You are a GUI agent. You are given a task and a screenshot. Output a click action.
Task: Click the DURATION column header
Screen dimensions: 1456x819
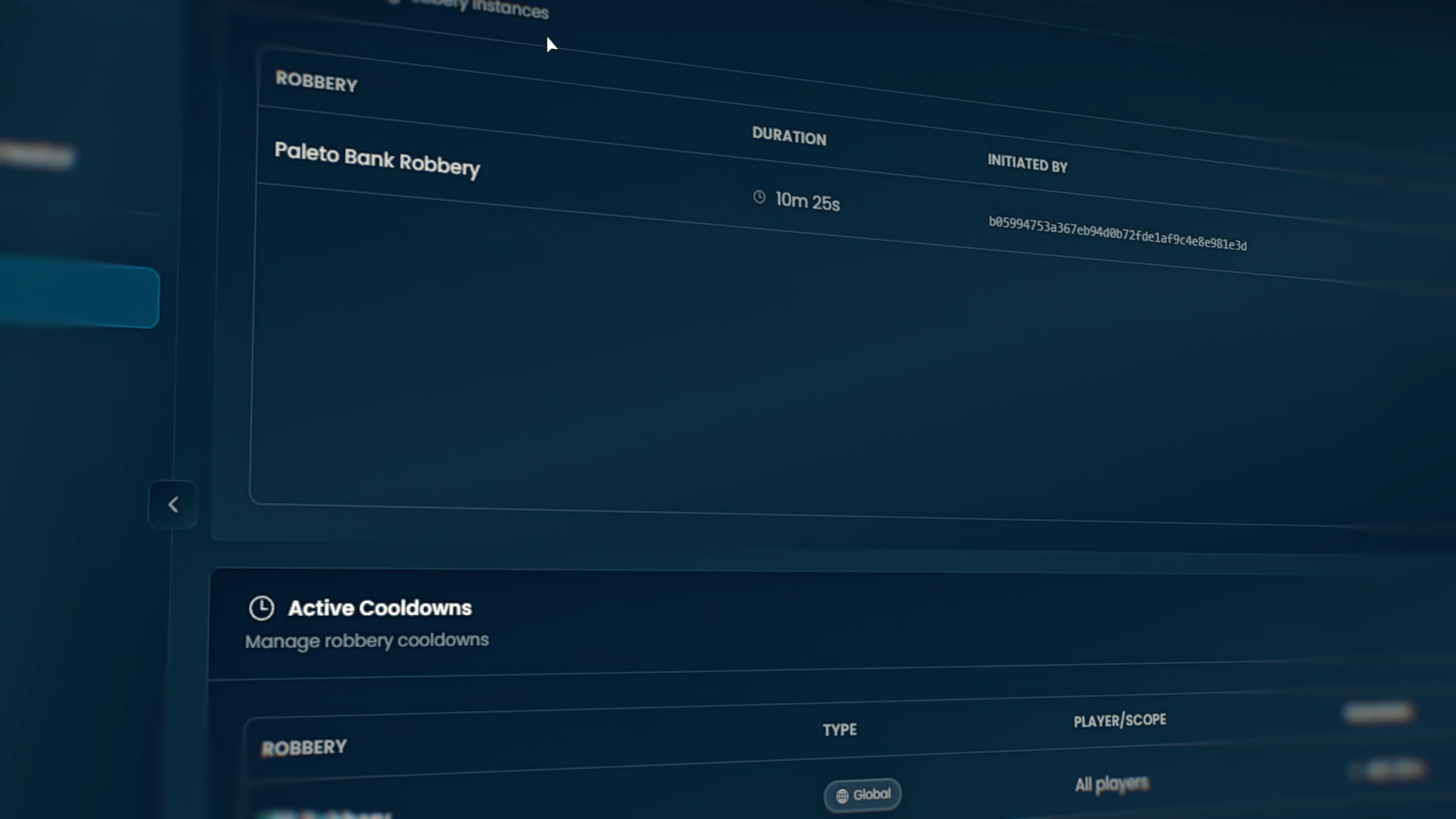(x=789, y=136)
